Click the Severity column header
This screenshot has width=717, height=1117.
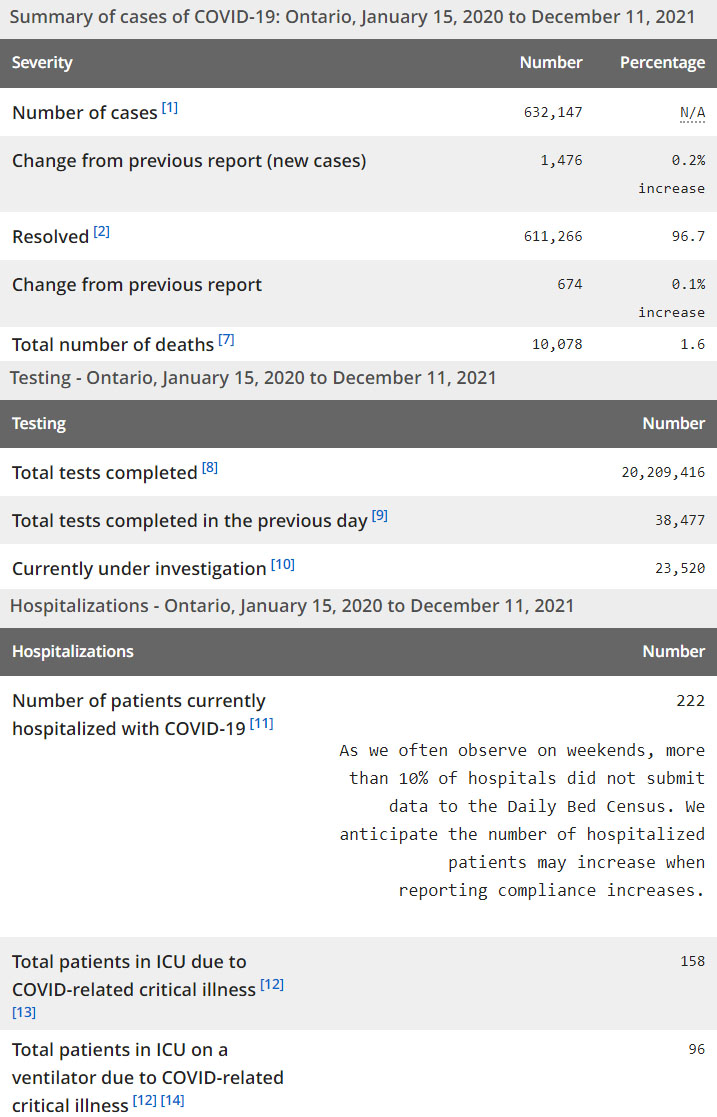click(x=42, y=63)
